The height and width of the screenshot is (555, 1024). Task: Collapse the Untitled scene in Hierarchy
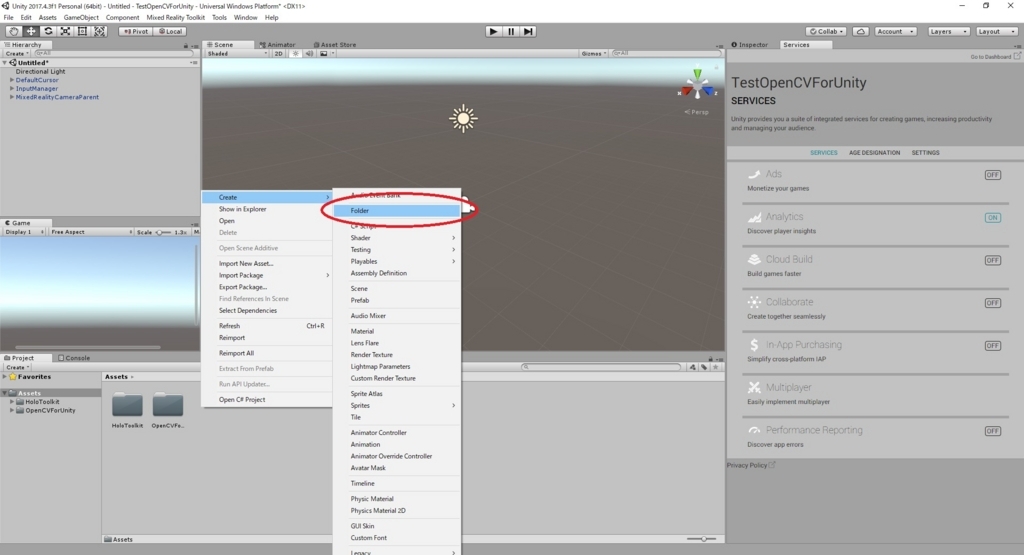tap(5, 63)
